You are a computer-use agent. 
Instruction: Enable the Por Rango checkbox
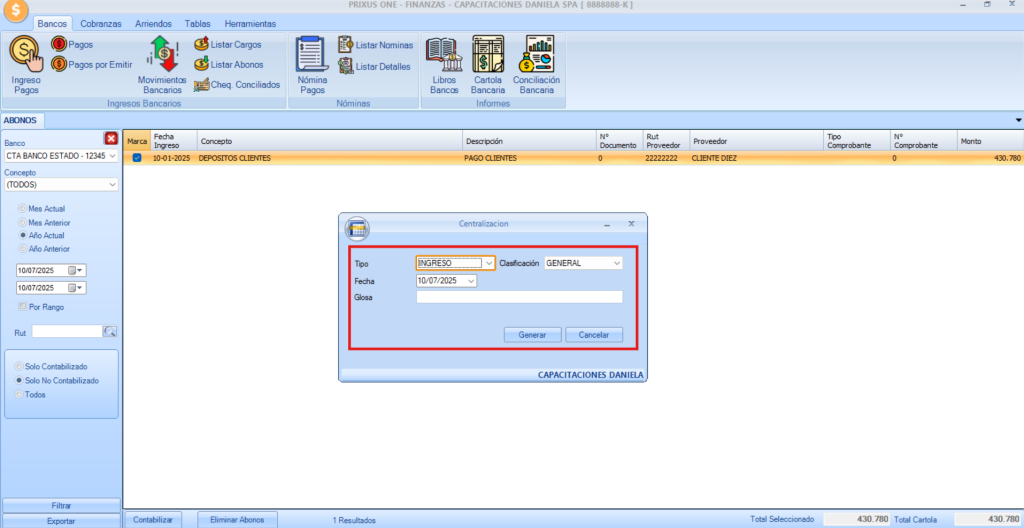[23, 306]
